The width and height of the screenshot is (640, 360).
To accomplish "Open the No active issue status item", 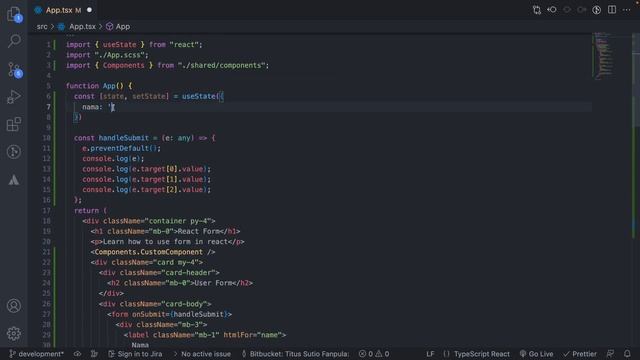I will point(202,354).
